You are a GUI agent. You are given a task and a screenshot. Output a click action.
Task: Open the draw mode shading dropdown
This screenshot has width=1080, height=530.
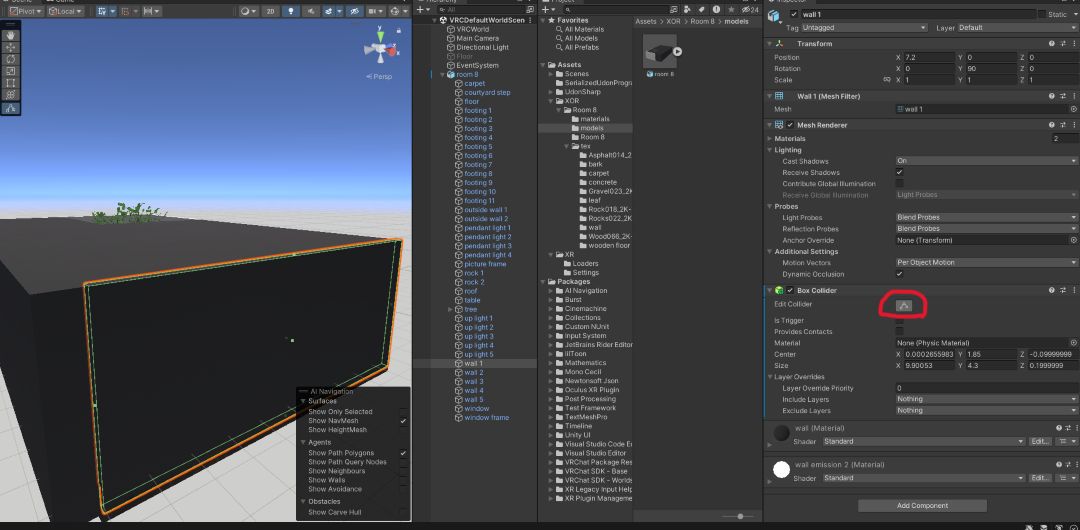247,11
